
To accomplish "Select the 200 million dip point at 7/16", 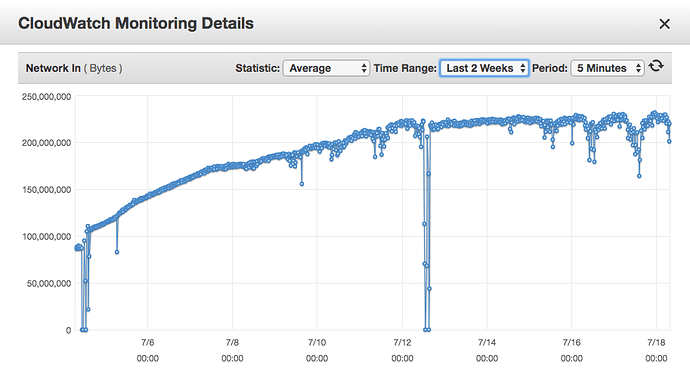I will point(572,143).
